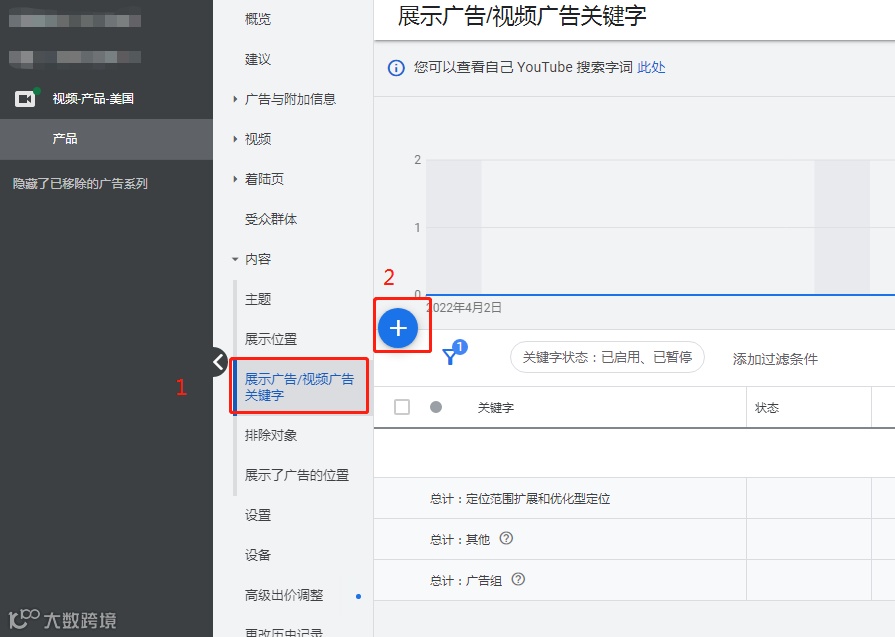Select 展示位置 in the menu
The width and height of the screenshot is (895, 637).
[x=271, y=339]
